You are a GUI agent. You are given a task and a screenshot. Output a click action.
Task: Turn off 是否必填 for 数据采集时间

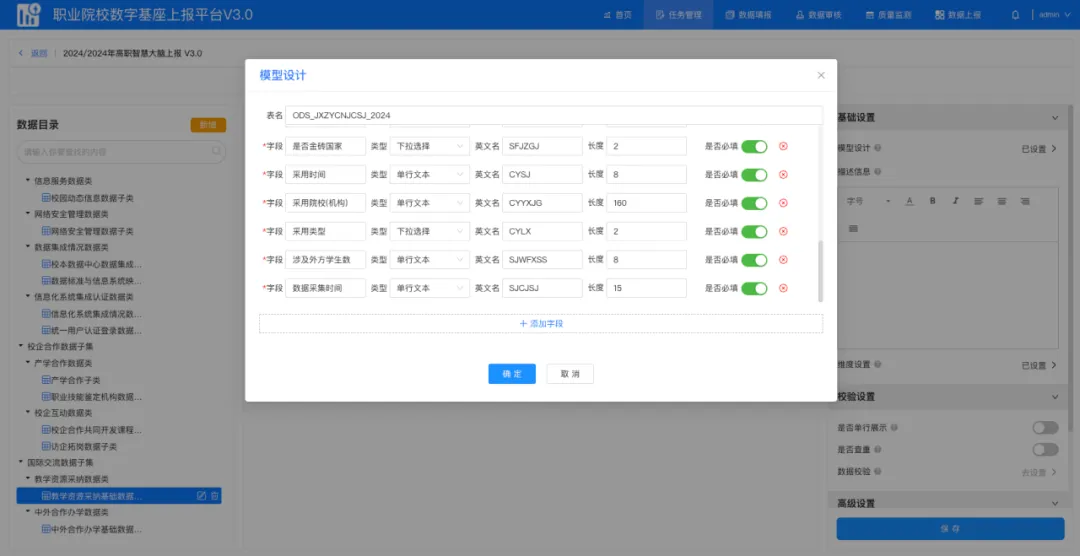754,289
